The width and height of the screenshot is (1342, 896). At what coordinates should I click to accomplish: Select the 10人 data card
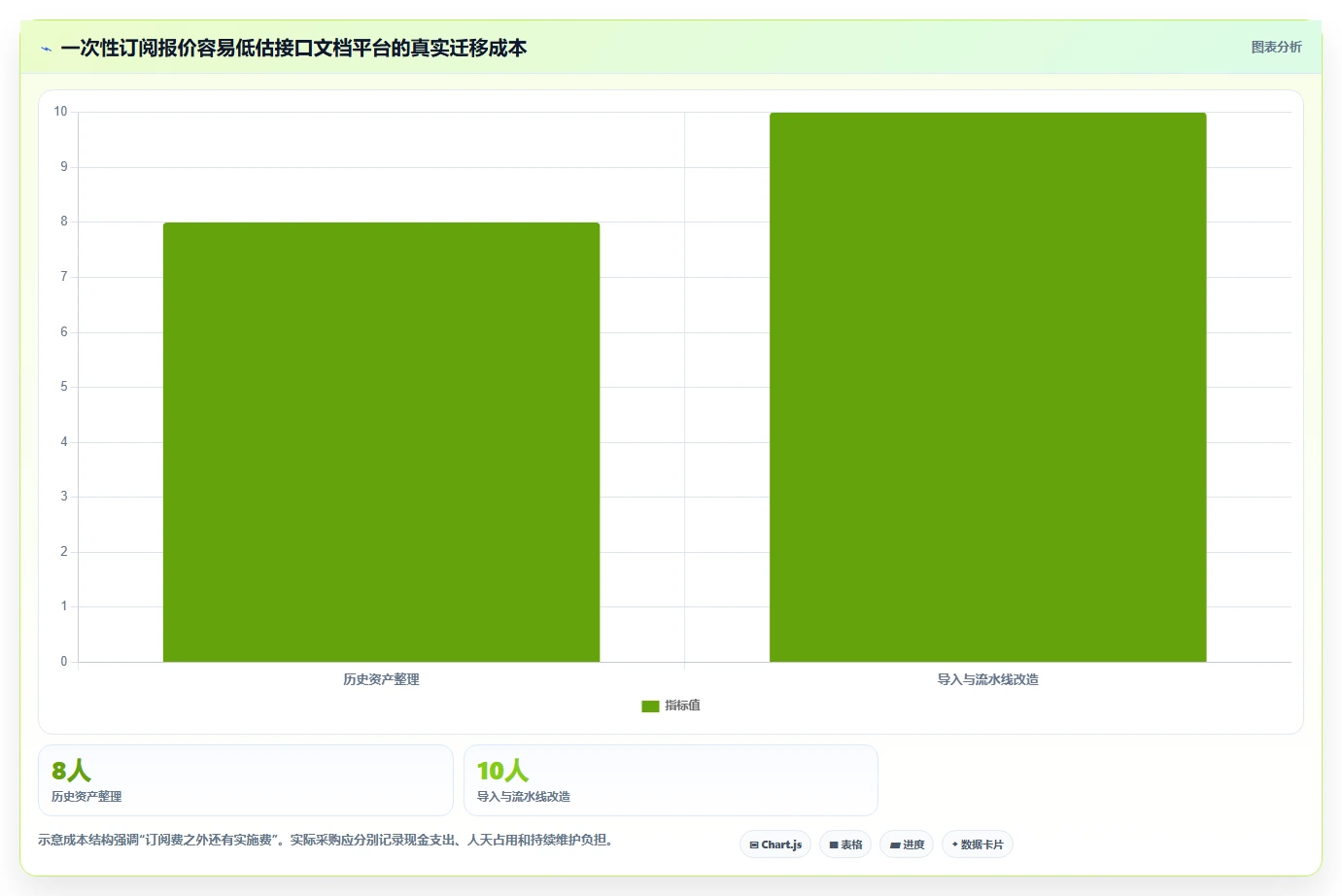(671, 780)
